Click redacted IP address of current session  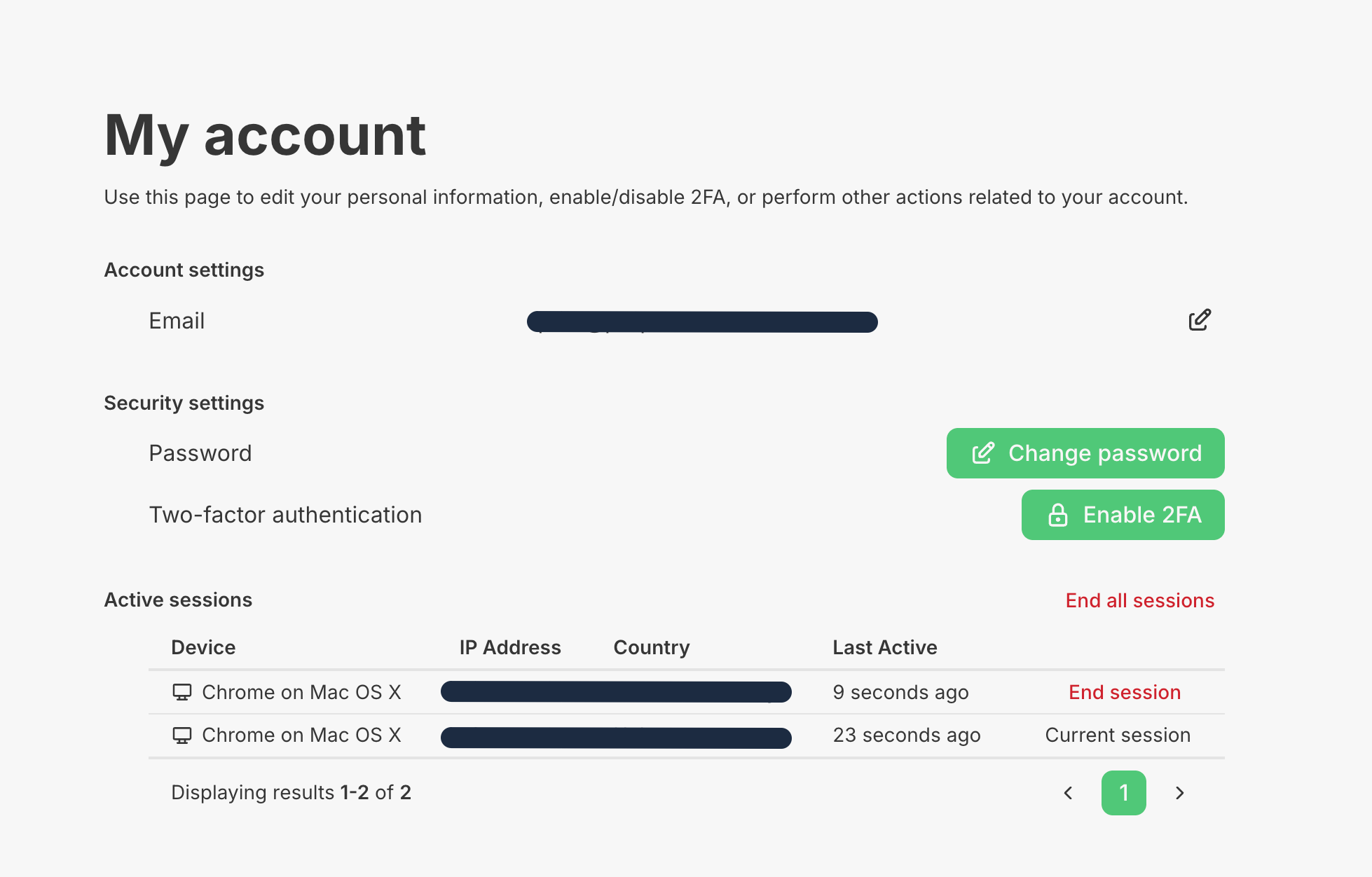(616, 738)
